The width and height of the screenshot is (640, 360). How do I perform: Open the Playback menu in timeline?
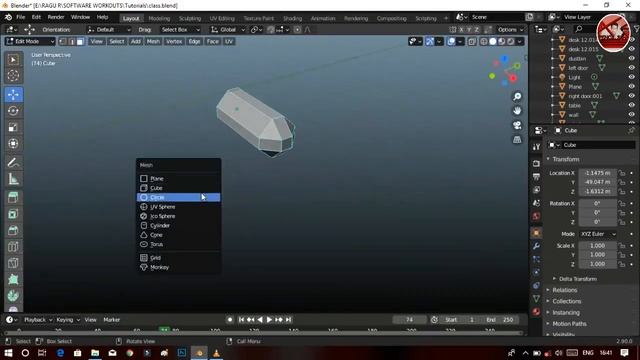[x=37, y=320]
